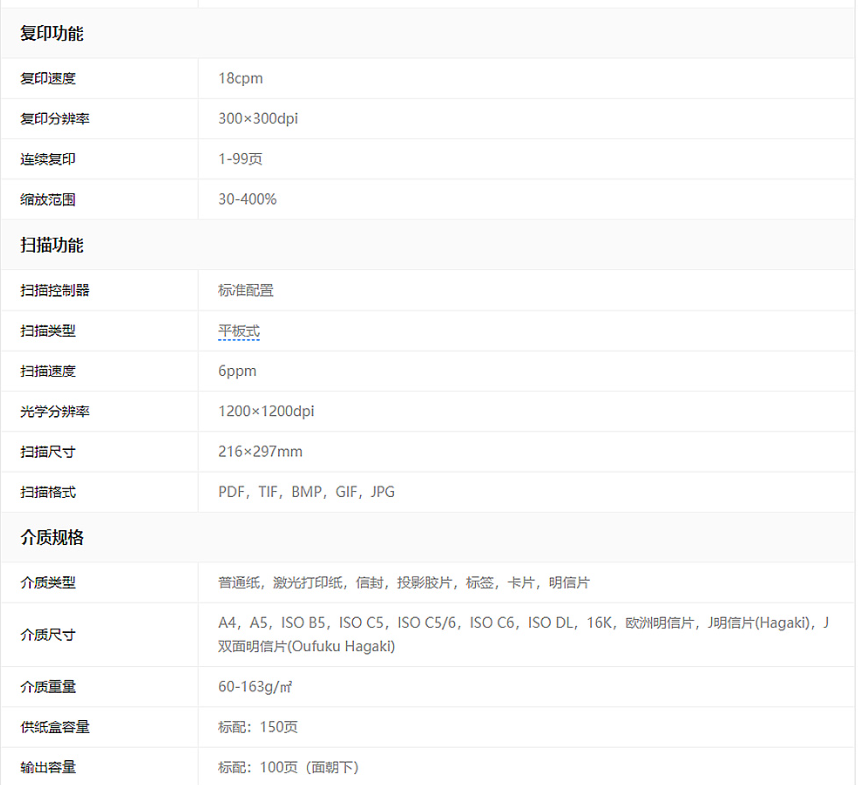Click the 1-99页 continuous copy value
Viewport: 860px width, 785px height.
pyautogui.click(x=240, y=159)
